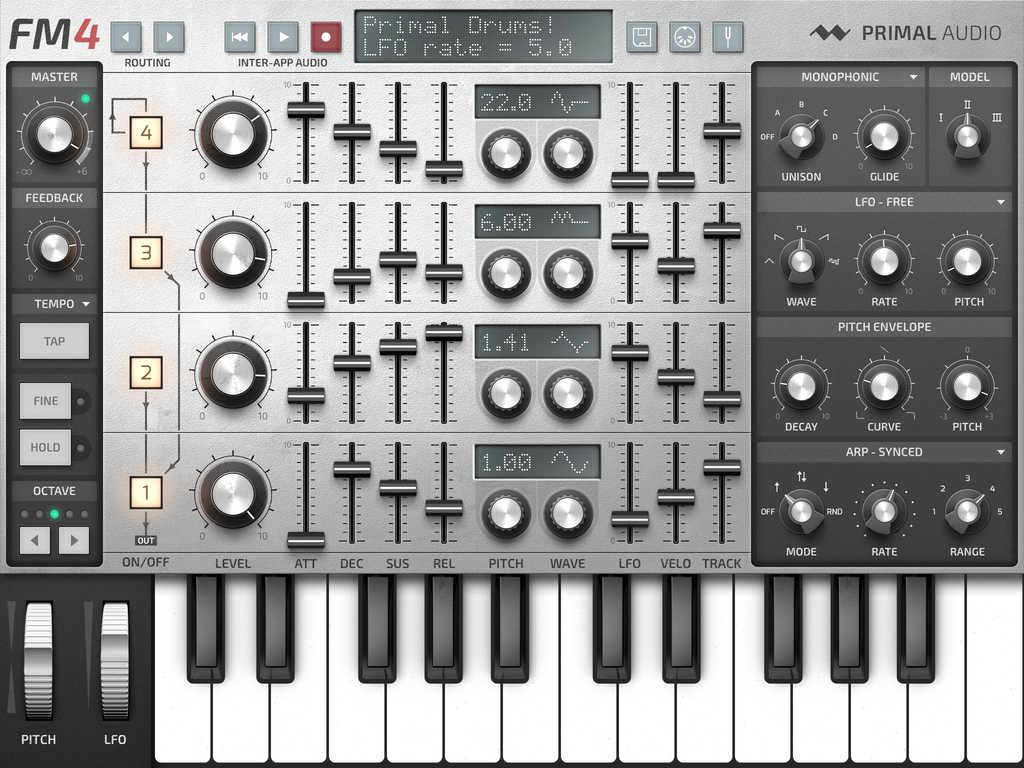The height and width of the screenshot is (768, 1024).
Task: Click the ARP RATE knob
Action: tap(884, 512)
